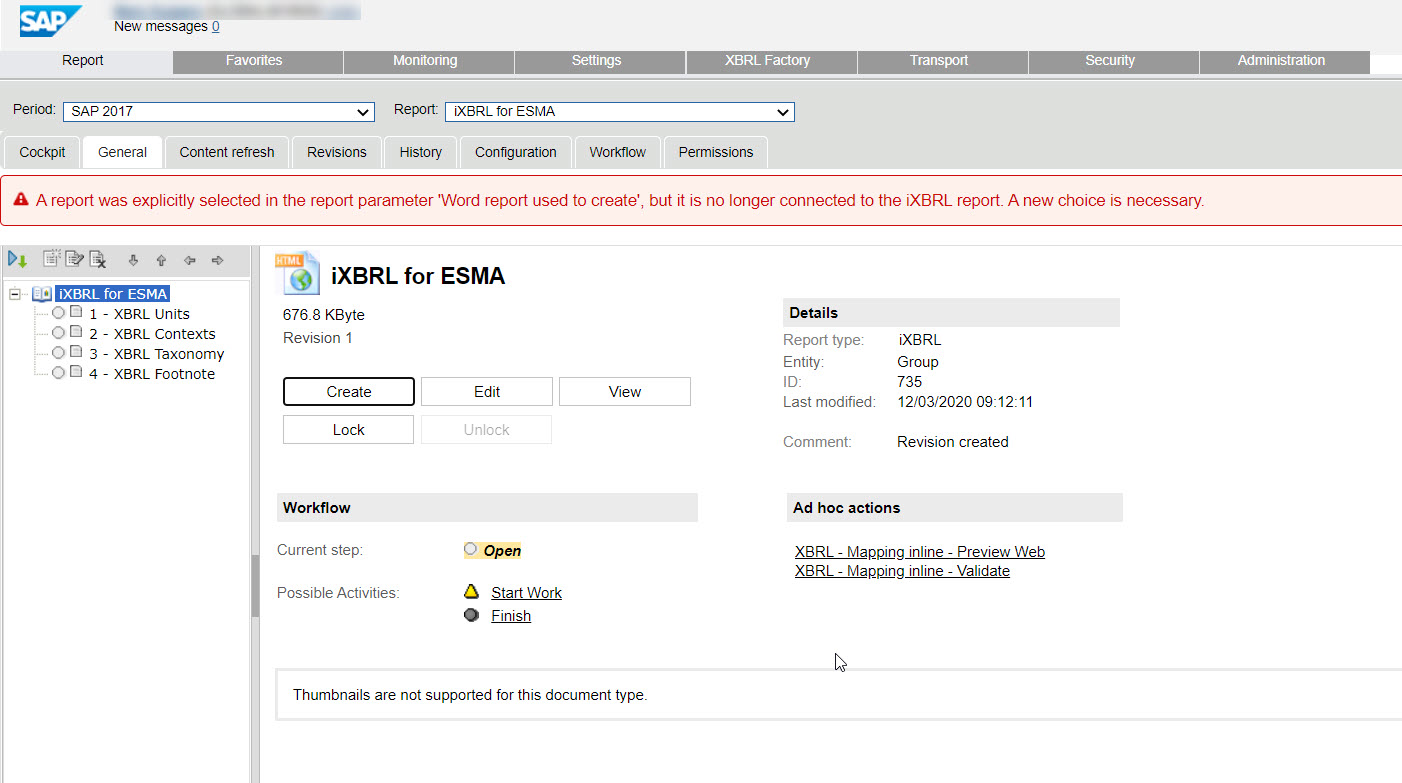The height and width of the screenshot is (783, 1402).
Task: View the History subtab
Action: [421, 153]
